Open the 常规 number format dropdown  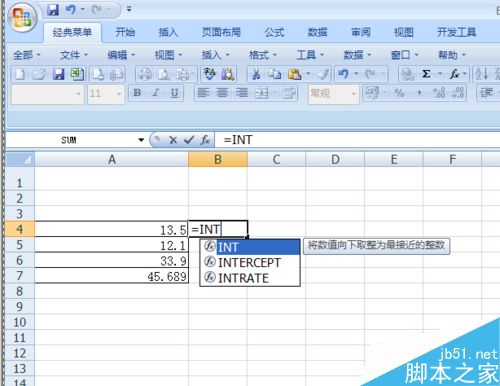(x=354, y=94)
